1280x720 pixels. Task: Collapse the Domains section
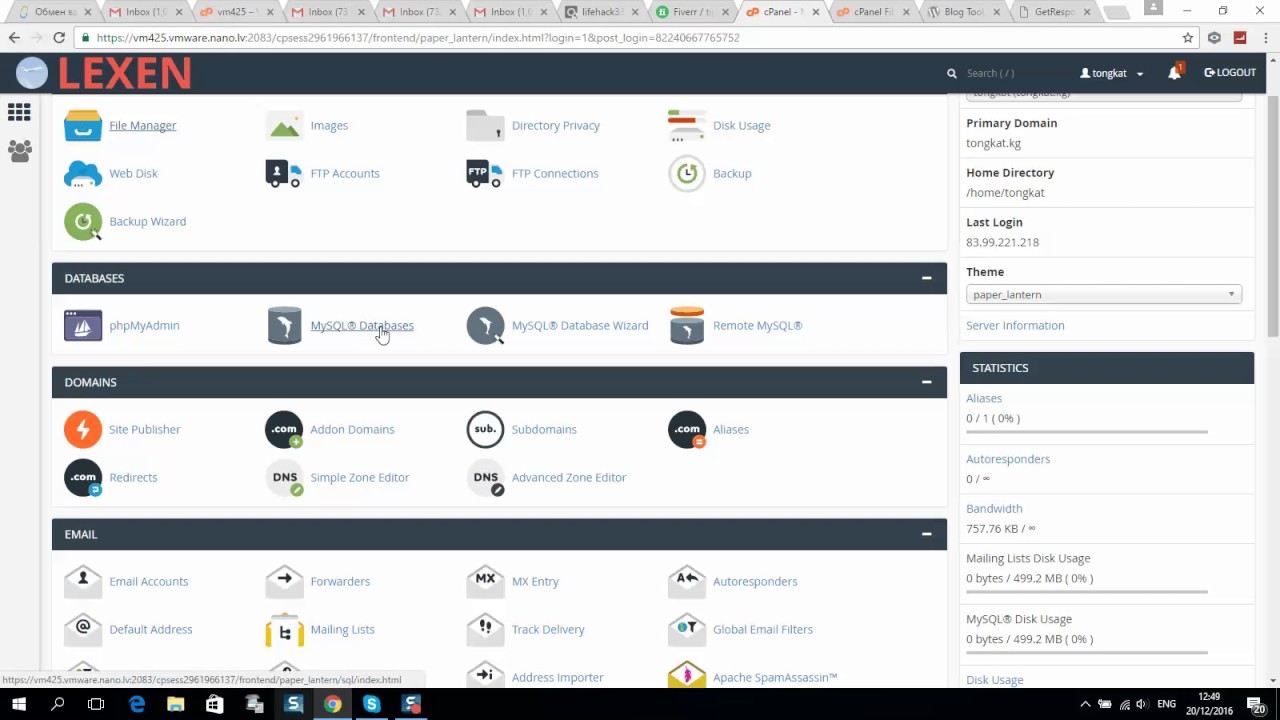coord(926,382)
